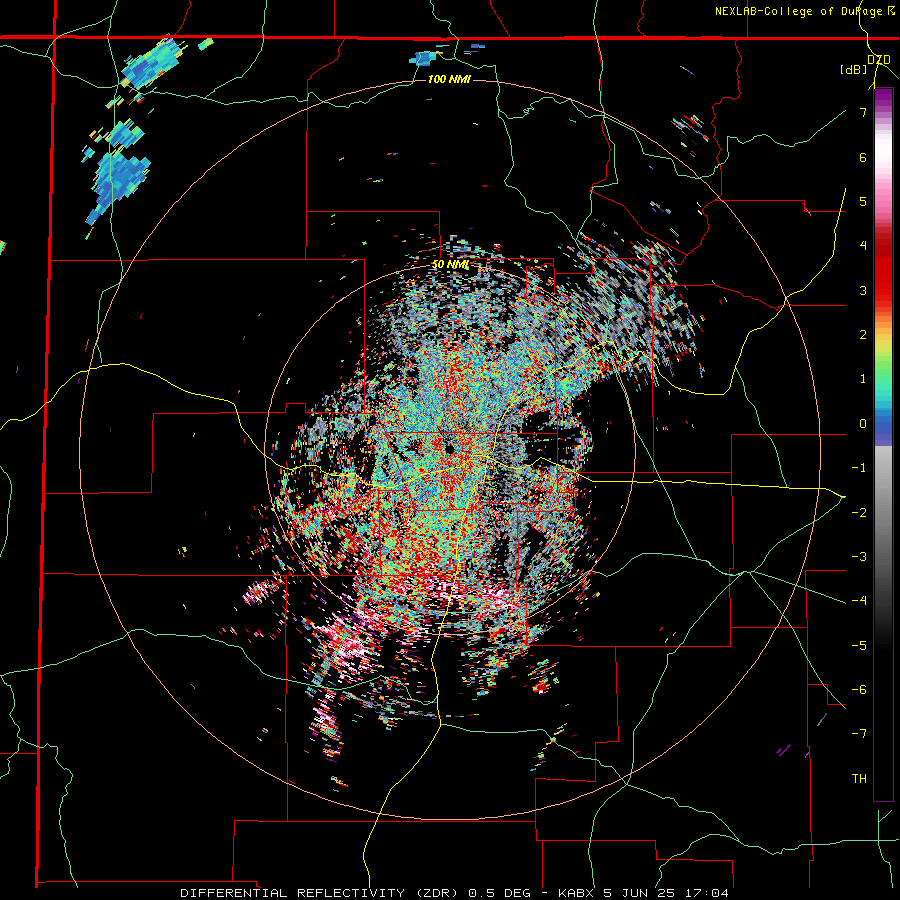Click the black radar site dot at center

[x=449, y=448]
